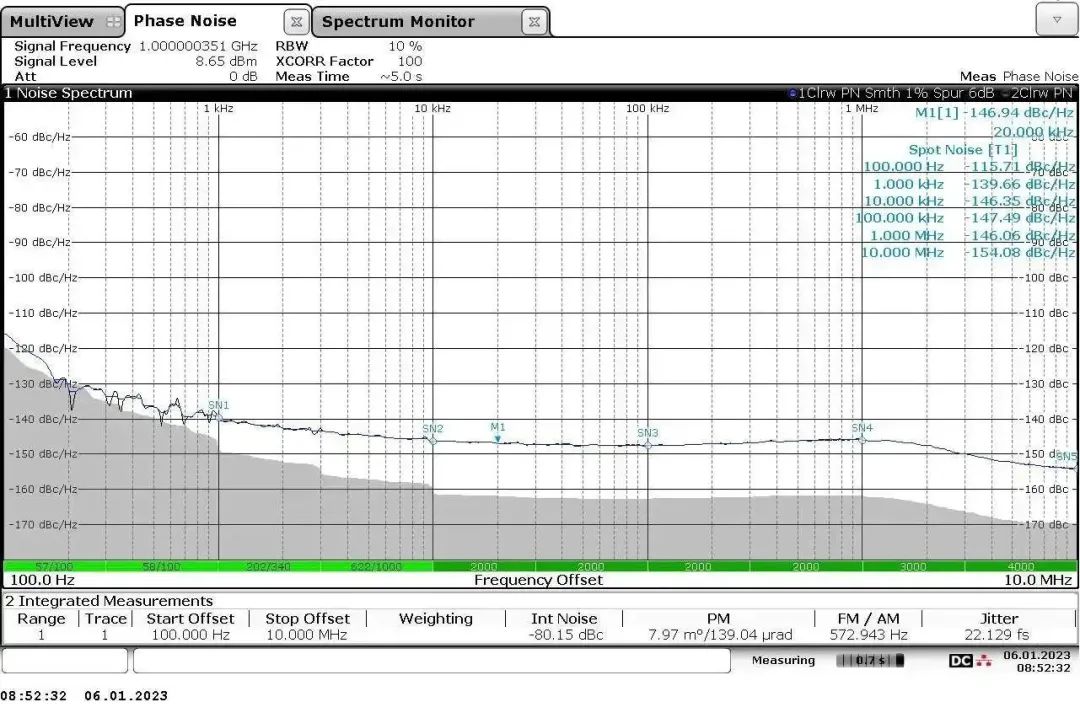Screen dimensions: 1080x718
Task: Click the 10.000 MHz spot noise row
Action: pyautogui.click(x=968, y=253)
